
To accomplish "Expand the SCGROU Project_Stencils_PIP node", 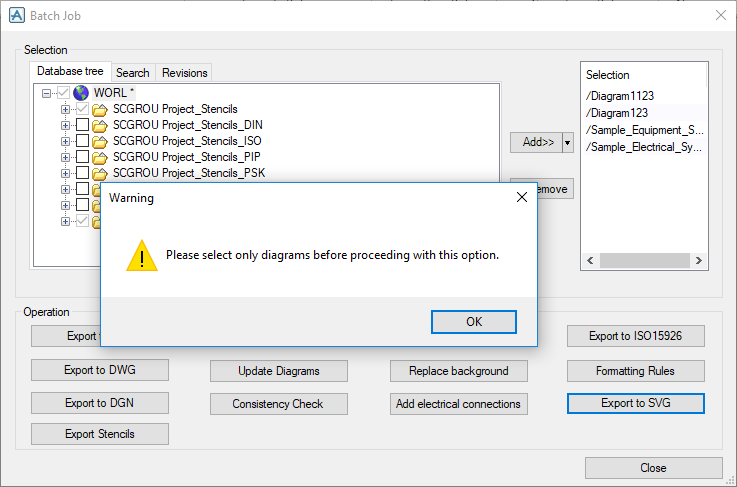I will (66, 157).
